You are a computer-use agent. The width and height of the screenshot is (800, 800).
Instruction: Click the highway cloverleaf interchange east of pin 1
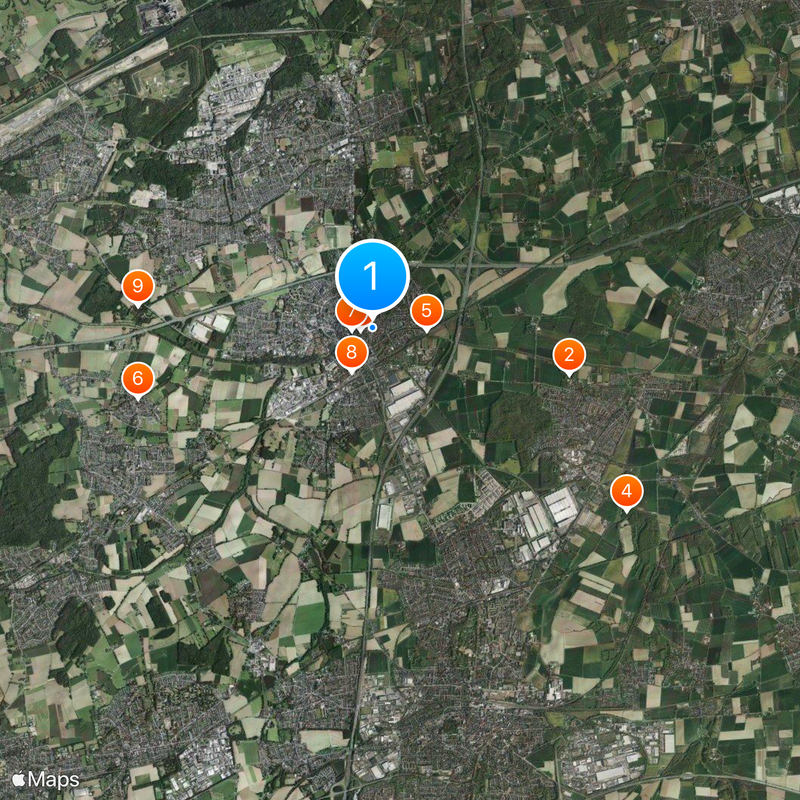pos(469,264)
